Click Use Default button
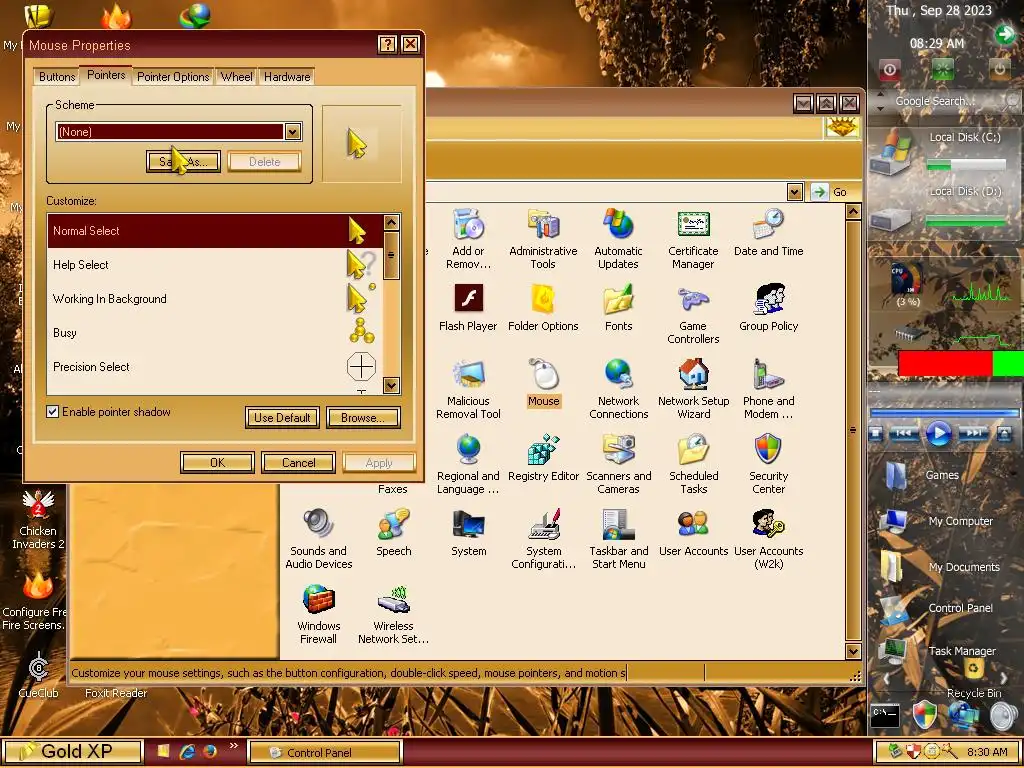1024x768 pixels. tap(282, 418)
